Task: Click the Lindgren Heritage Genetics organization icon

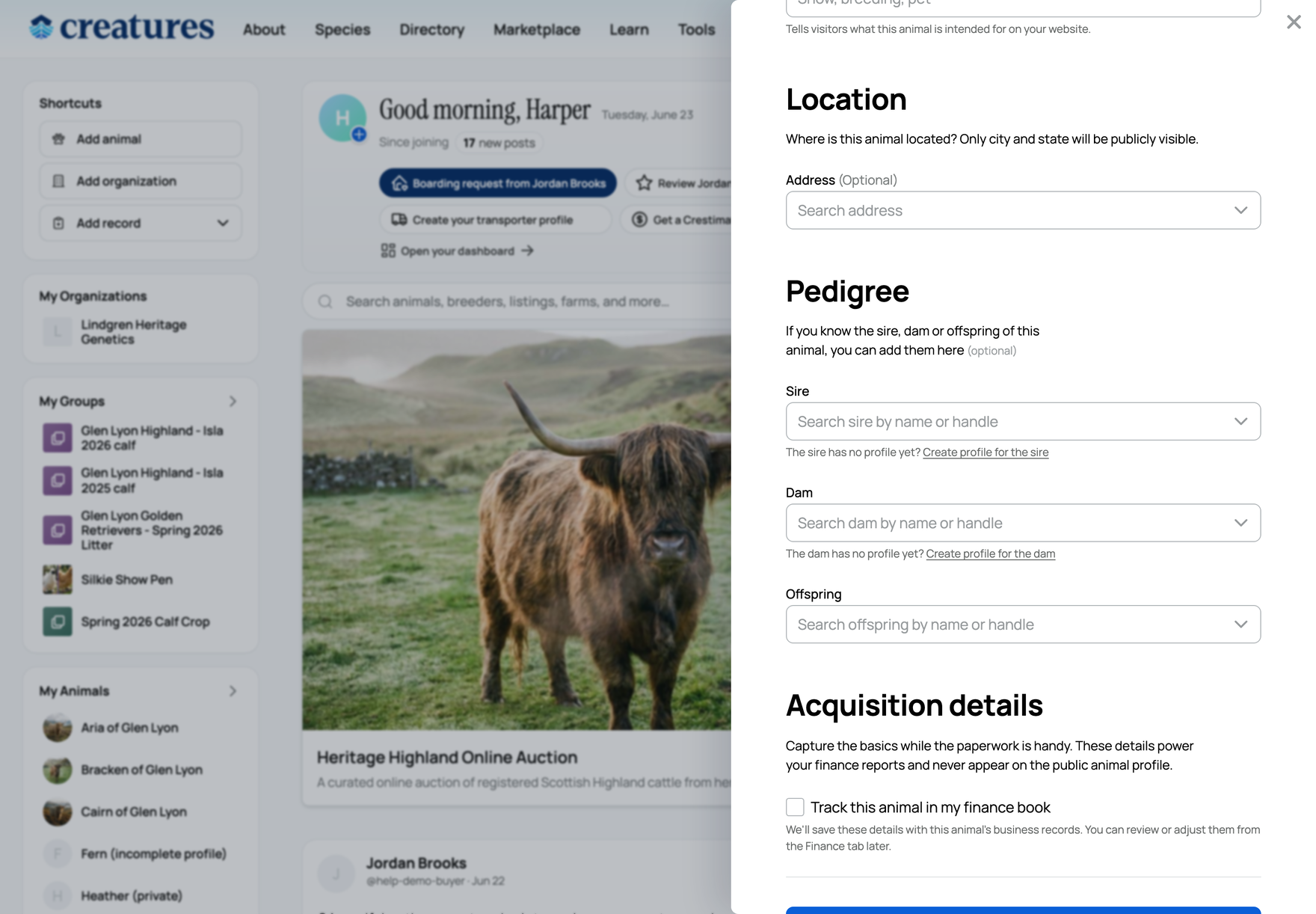Action: click(x=58, y=331)
